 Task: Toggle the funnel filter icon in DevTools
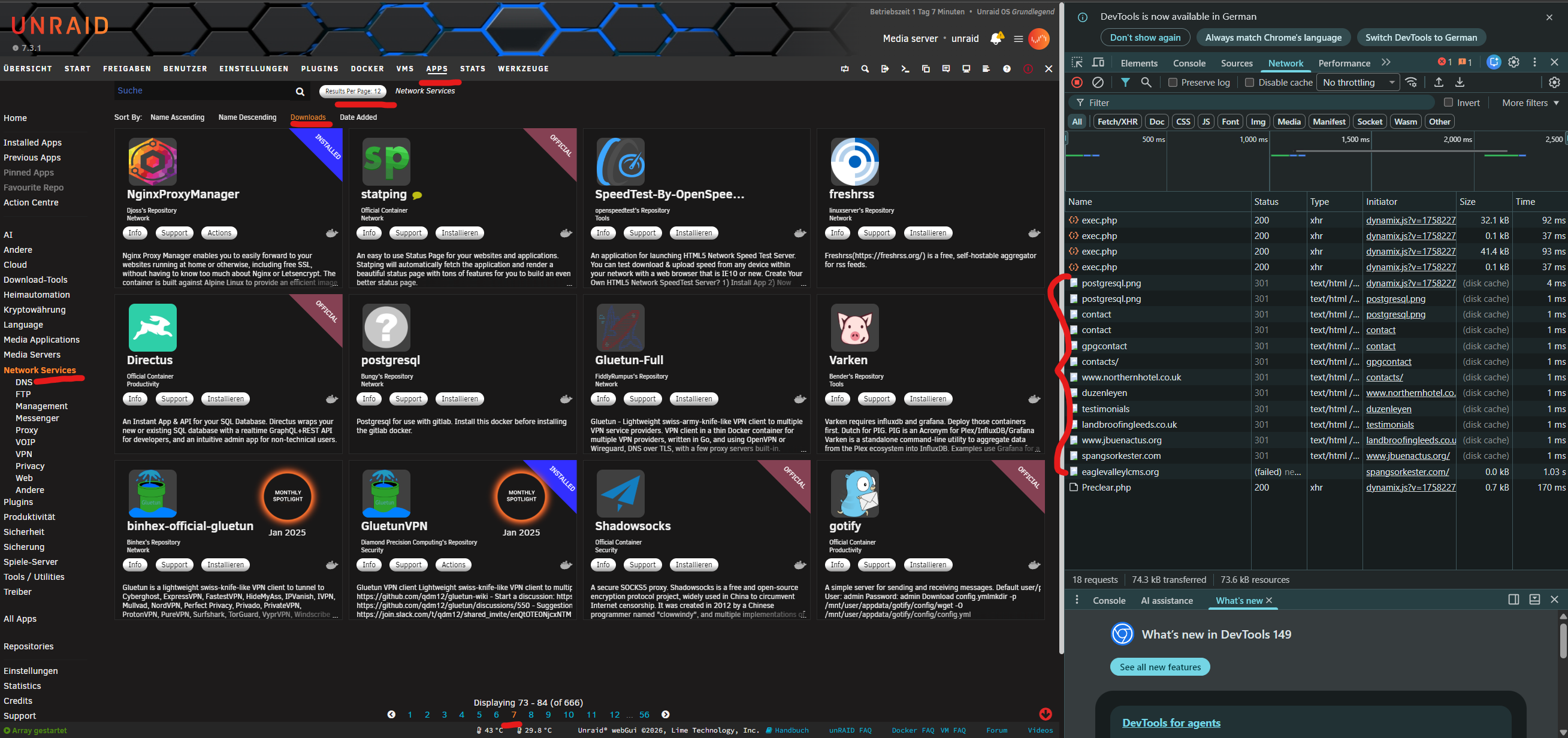(x=1125, y=82)
